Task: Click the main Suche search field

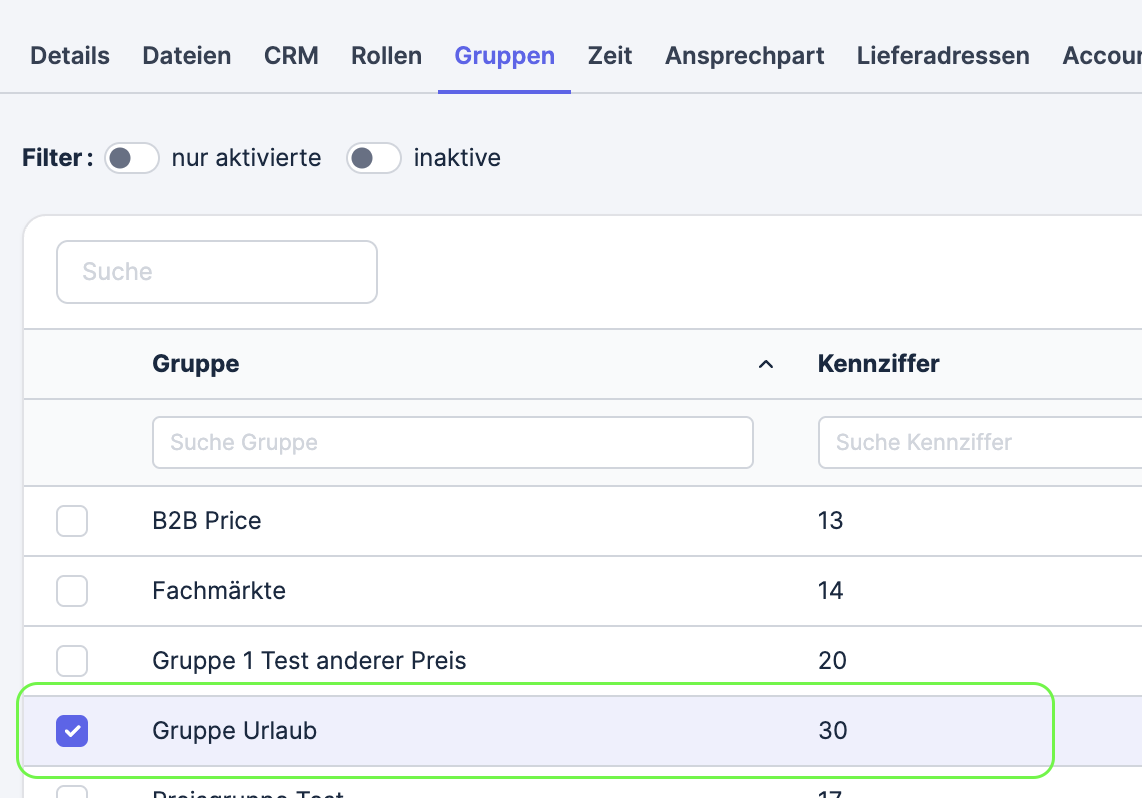Action: point(217,272)
